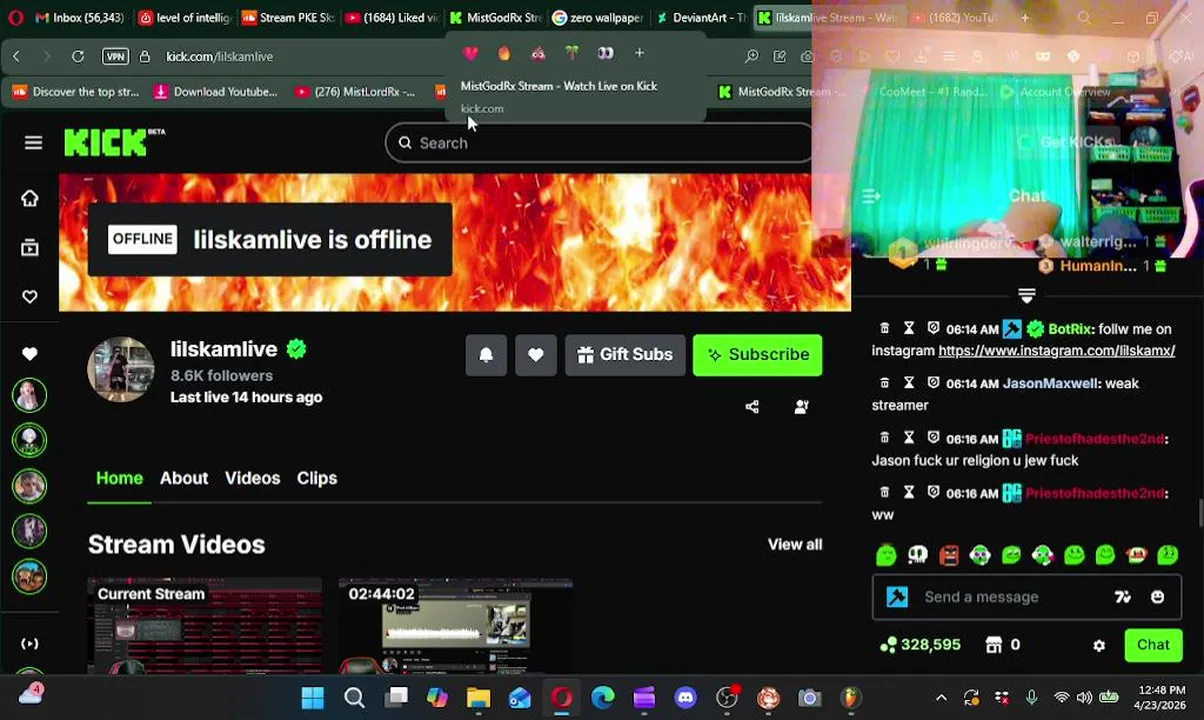This screenshot has height=720, width=1204.
Task: Toggle the Opera VPN badge
Action: click(x=116, y=56)
